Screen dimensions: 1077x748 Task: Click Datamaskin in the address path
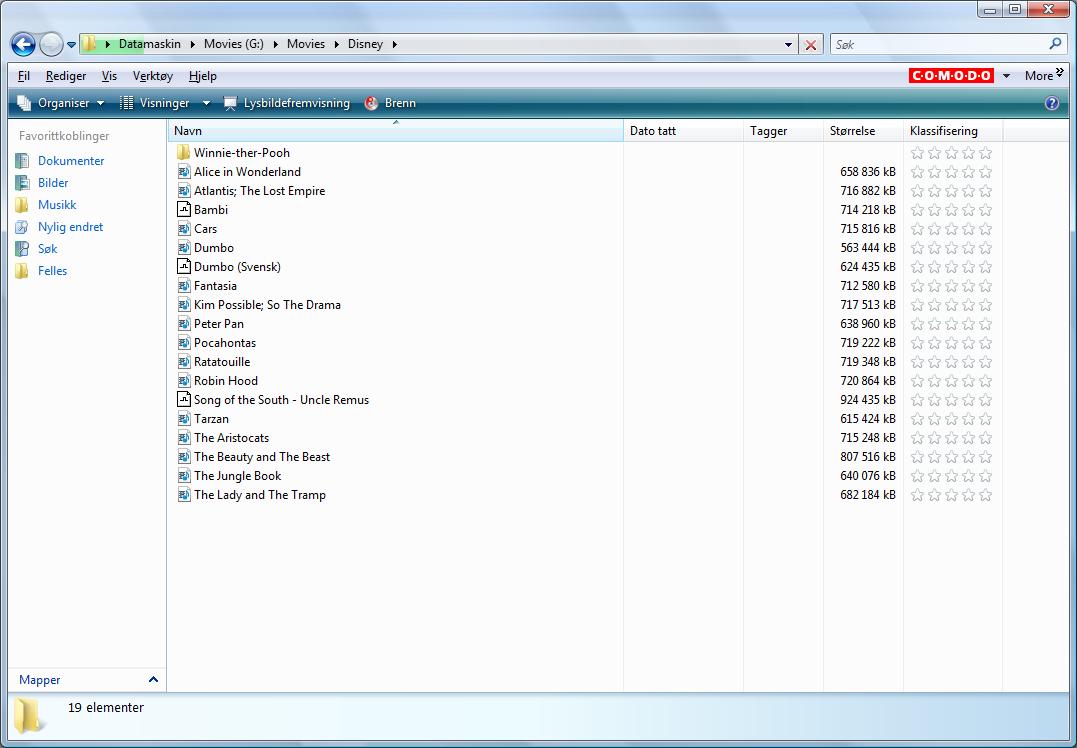click(x=150, y=44)
